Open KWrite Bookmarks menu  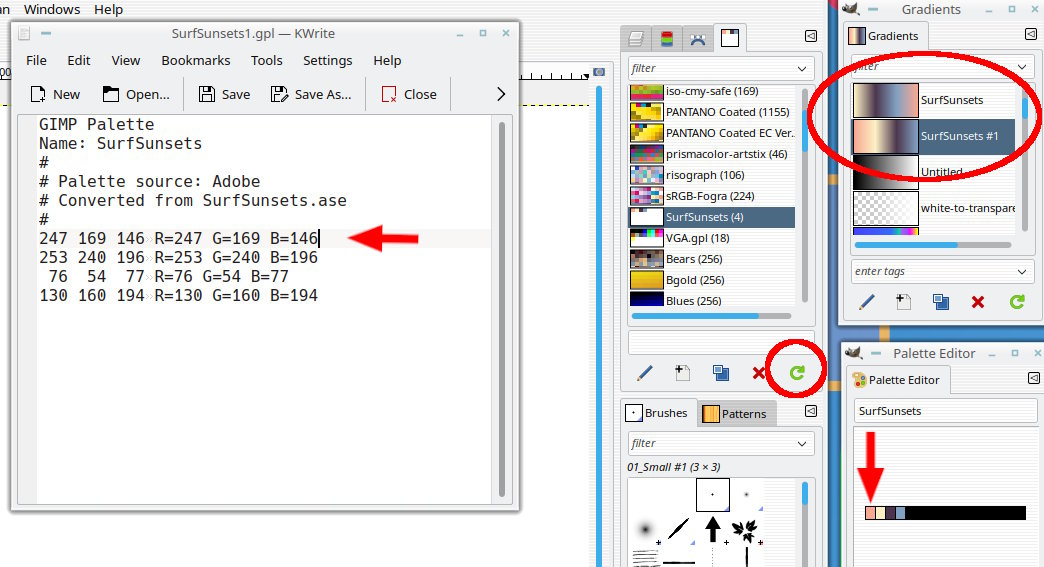(x=196, y=61)
